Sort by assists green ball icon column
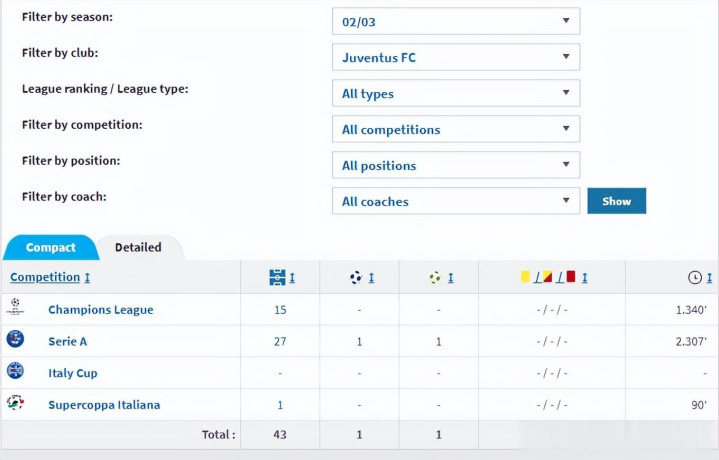The height and width of the screenshot is (460, 719). click(x=435, y=277)
